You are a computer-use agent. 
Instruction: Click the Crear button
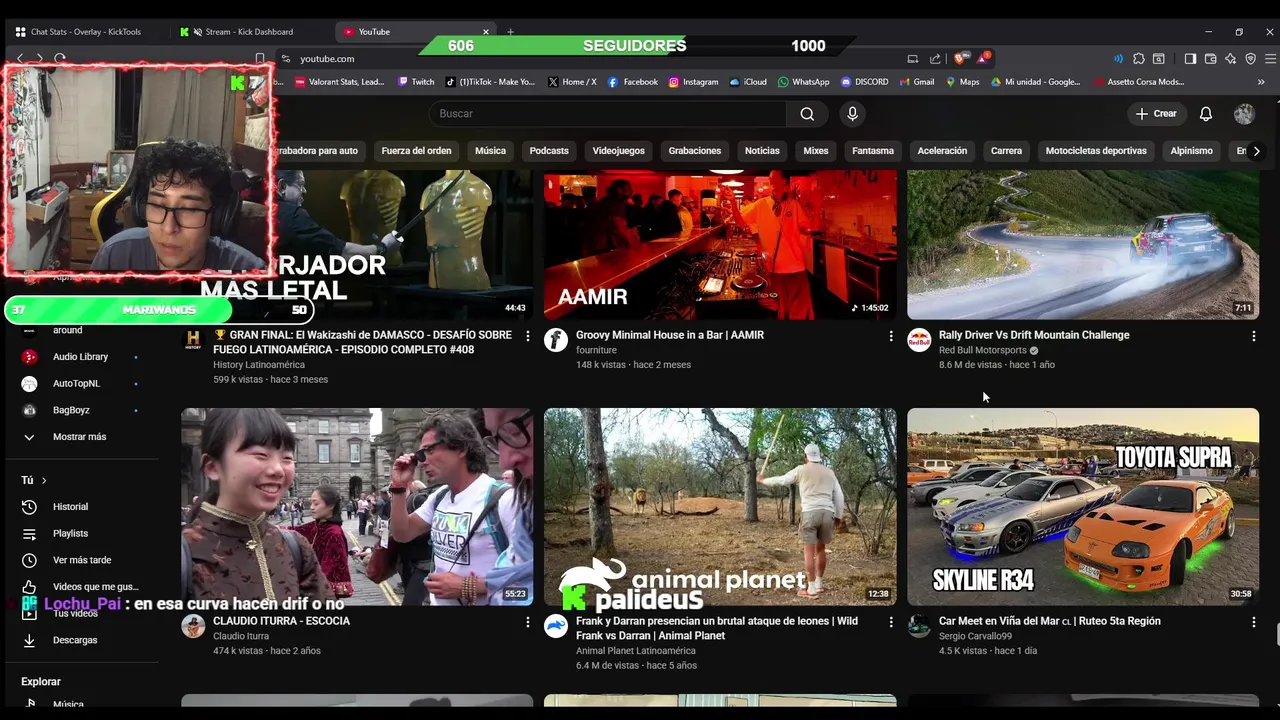(1156, 114)
